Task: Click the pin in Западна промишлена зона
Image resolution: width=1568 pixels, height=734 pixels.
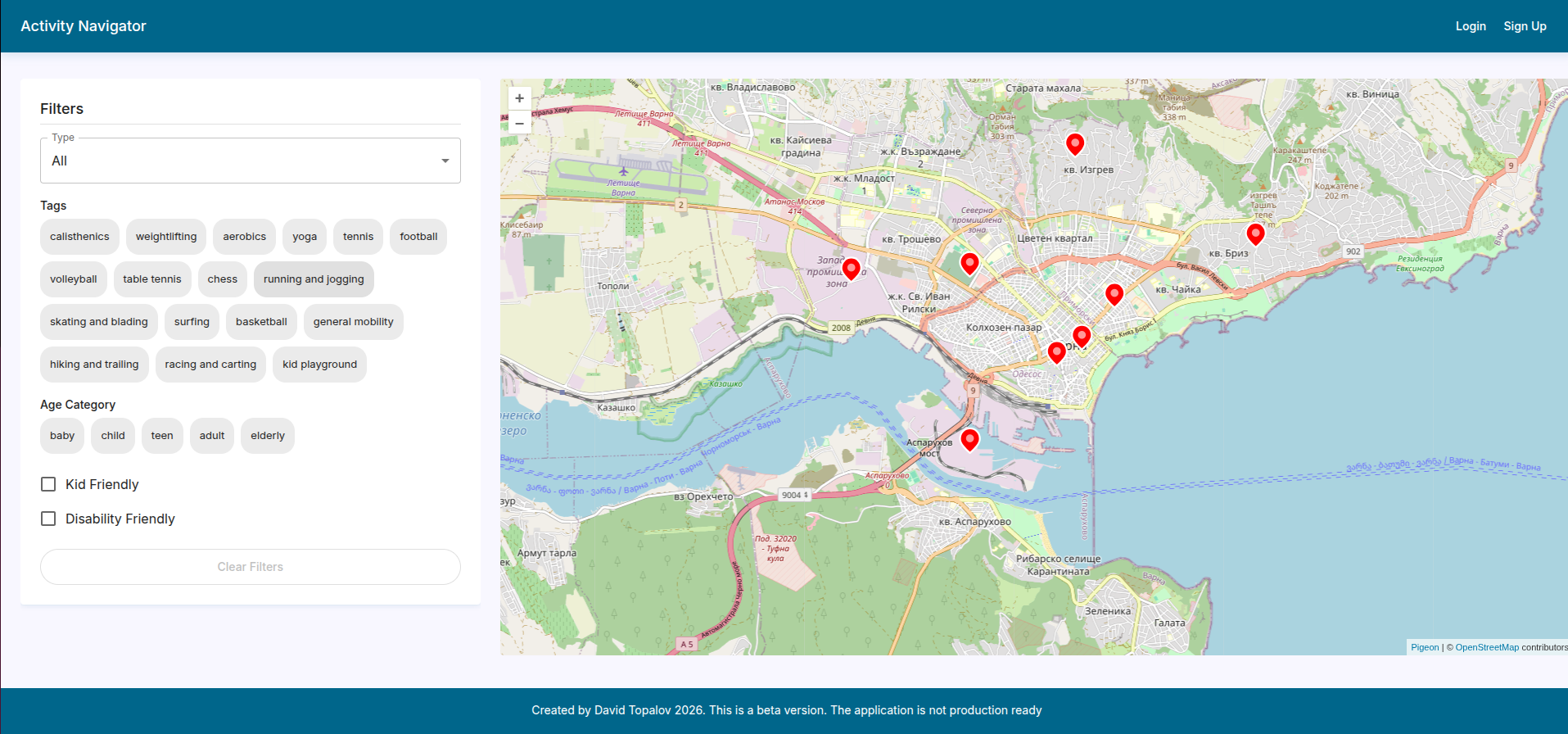Action: click(x=851, y=269)
